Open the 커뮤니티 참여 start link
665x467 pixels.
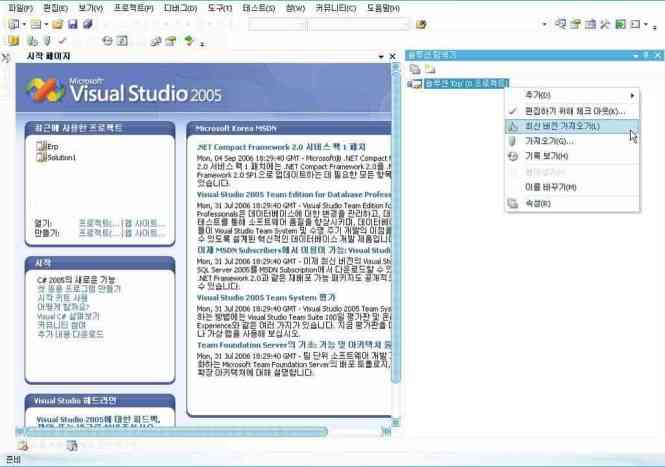coord(61,325)
